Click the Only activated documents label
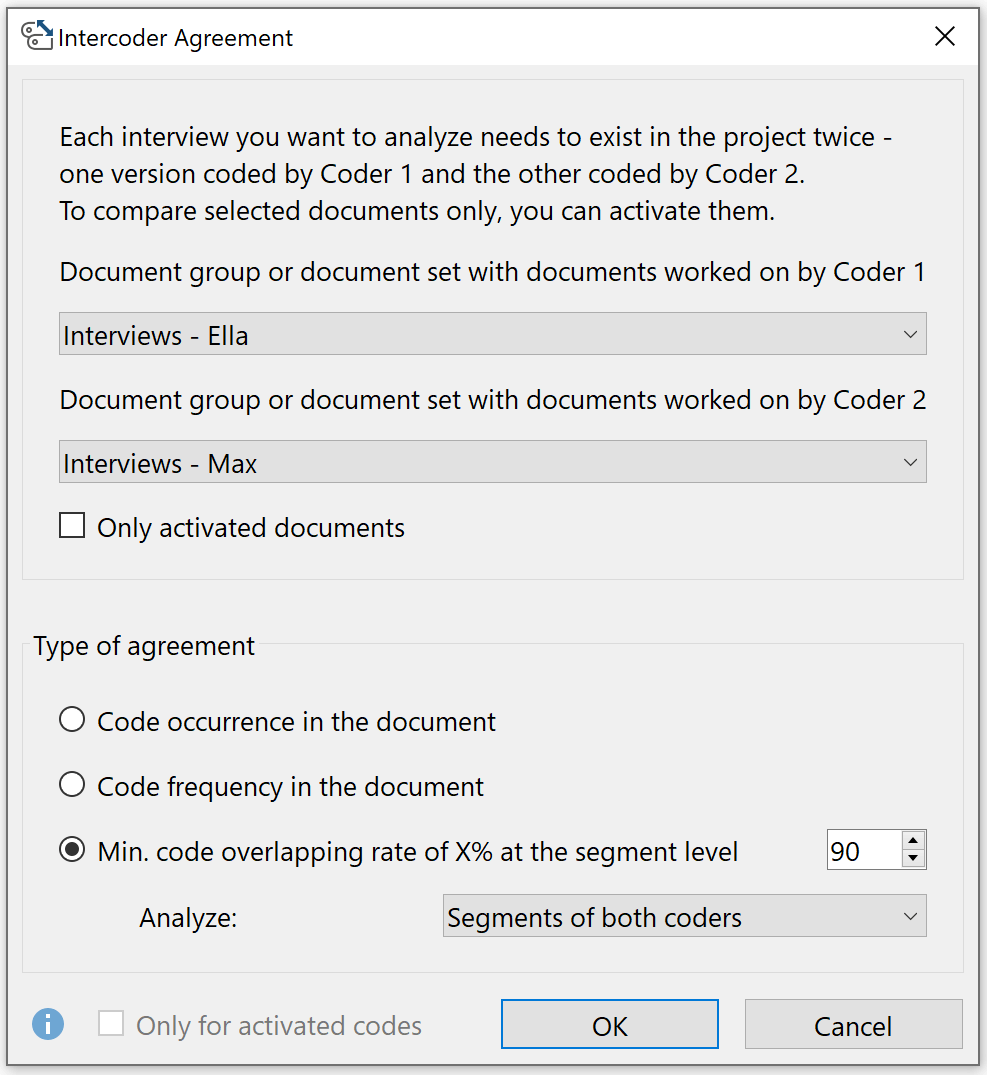The height and width of the screenshot is (1075, 987). pyautogui.click(x=251, y=528)
